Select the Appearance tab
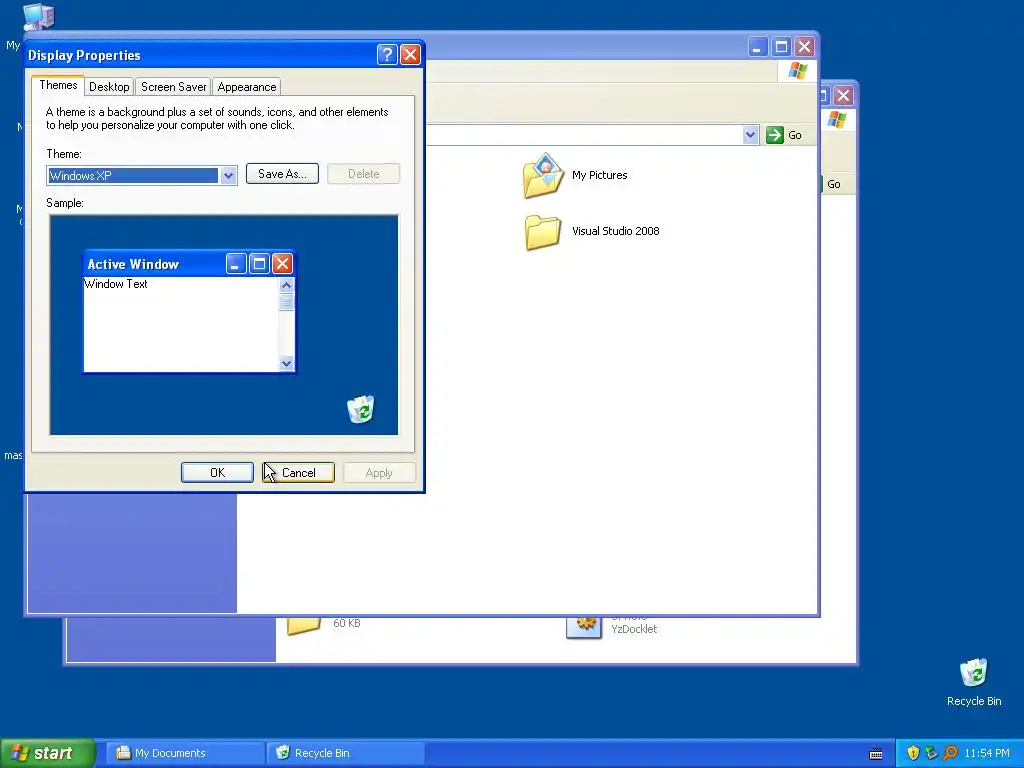 pyautogui.click(x=247, y=87)
